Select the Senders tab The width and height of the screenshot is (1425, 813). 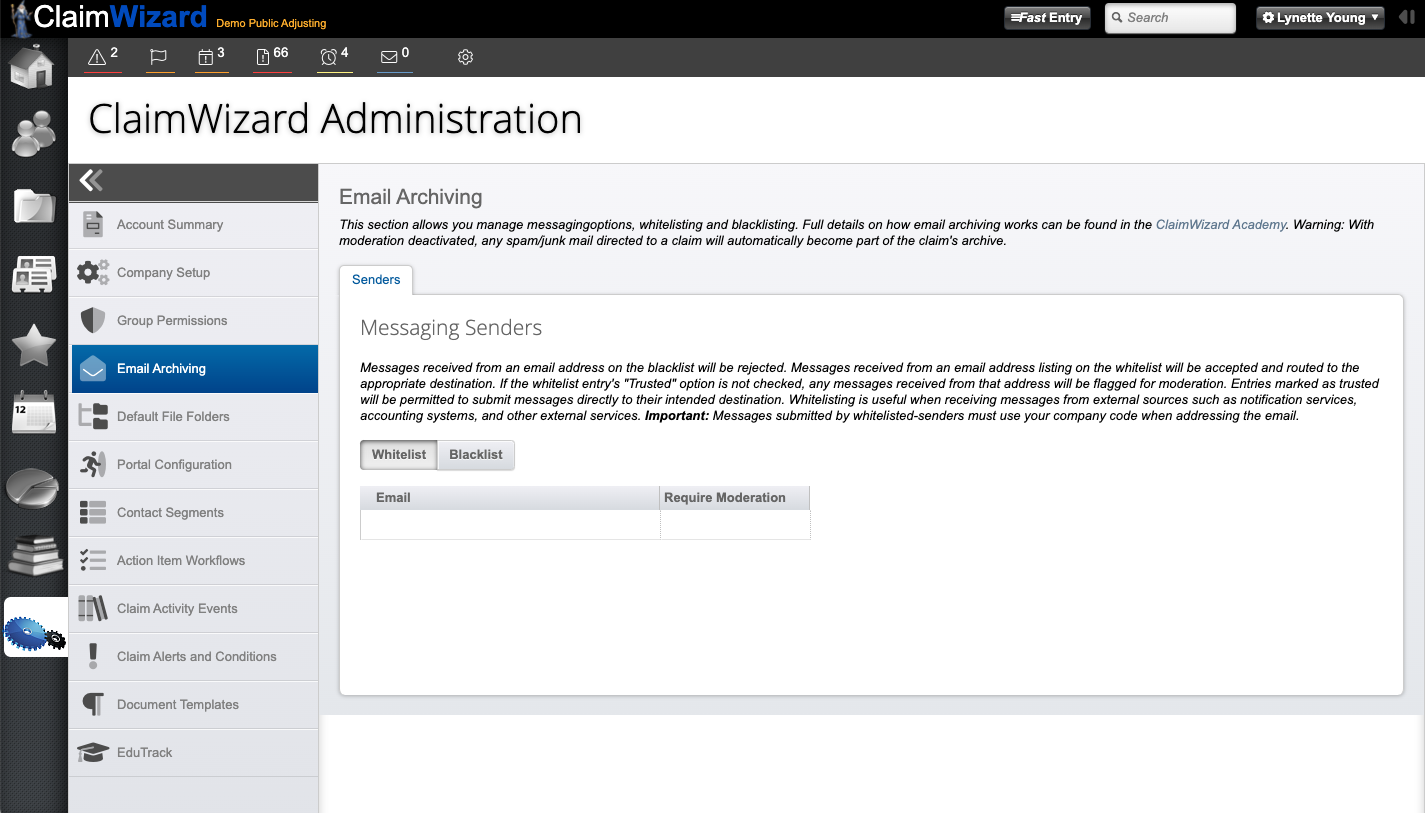click(x=376, y=280)
